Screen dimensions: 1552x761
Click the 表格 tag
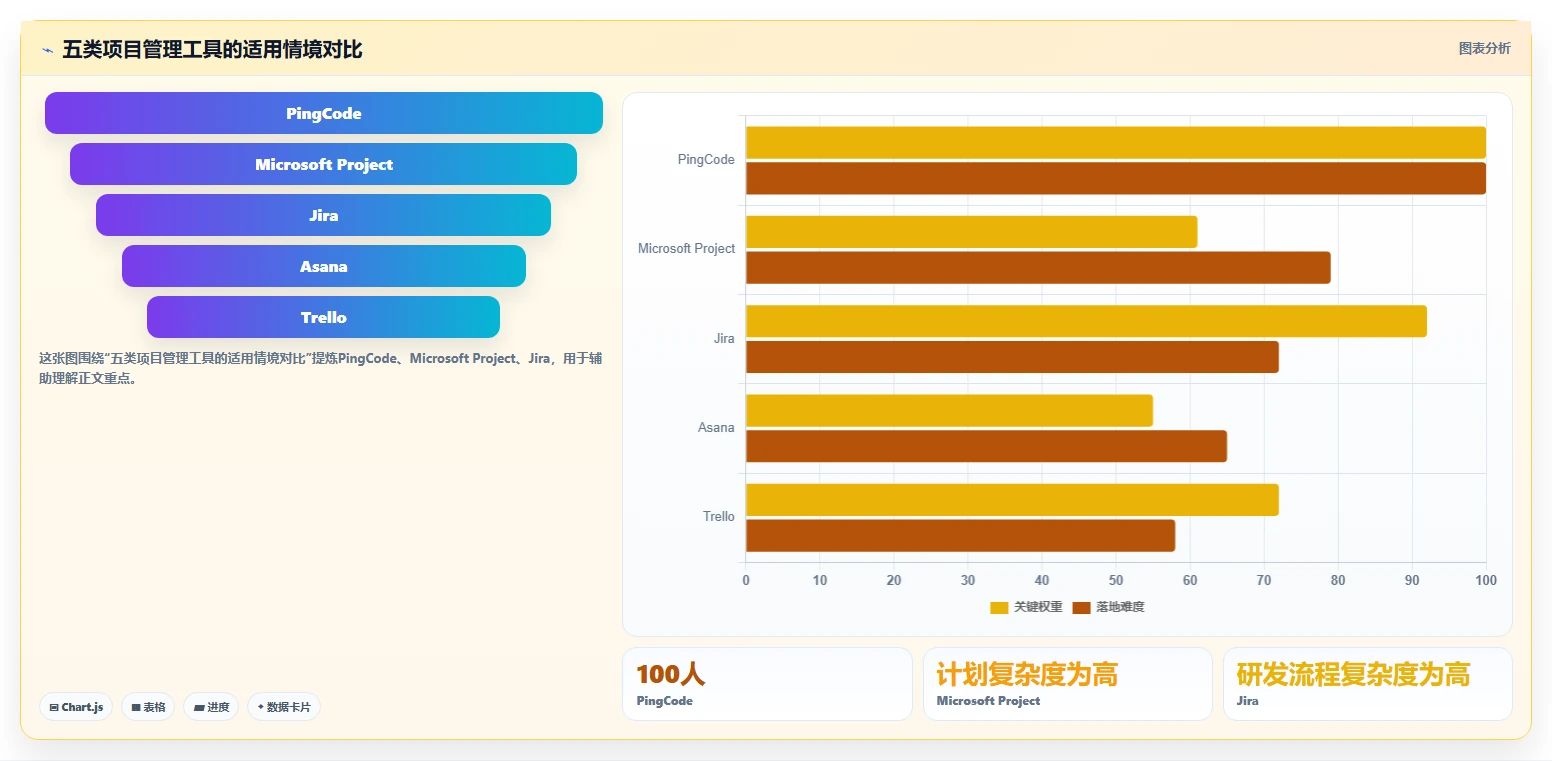tap(148, 707)
